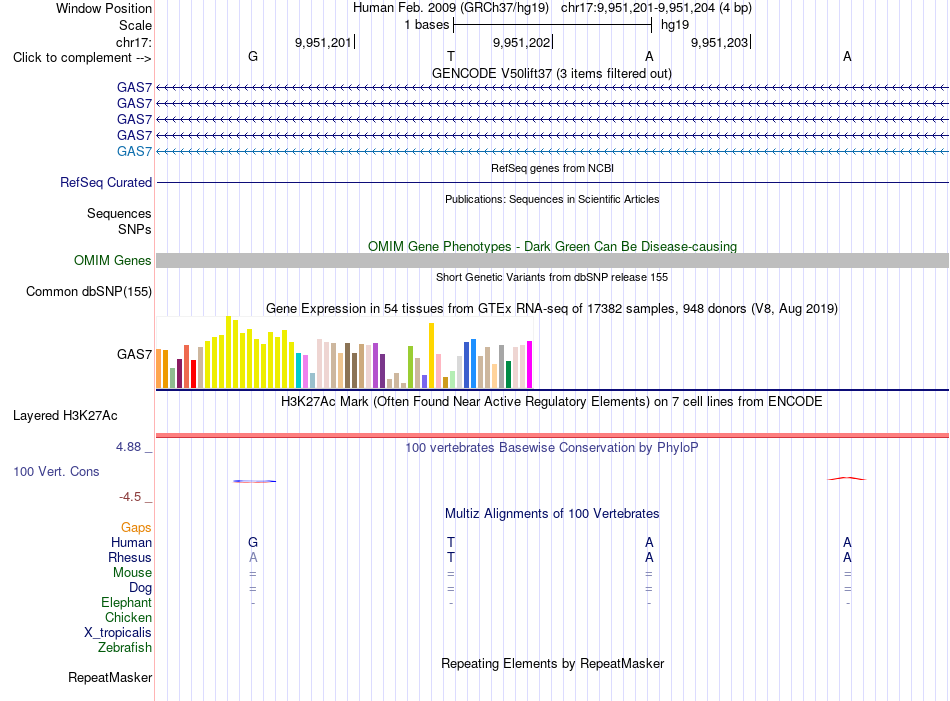The image size is (950, 701).
Task: Click the 9,951,203 ruler position
Action: pyautogui.click(x=719, y=42)
